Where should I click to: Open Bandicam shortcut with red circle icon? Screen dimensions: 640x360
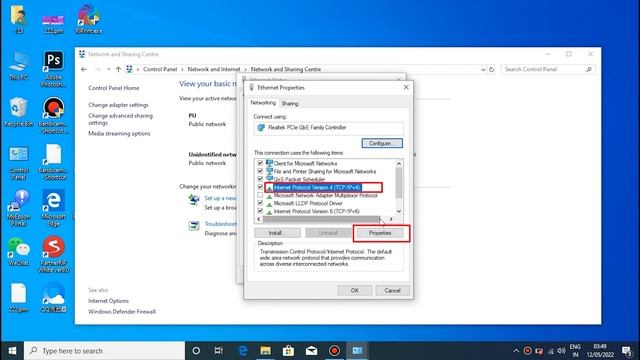[53, 115]
